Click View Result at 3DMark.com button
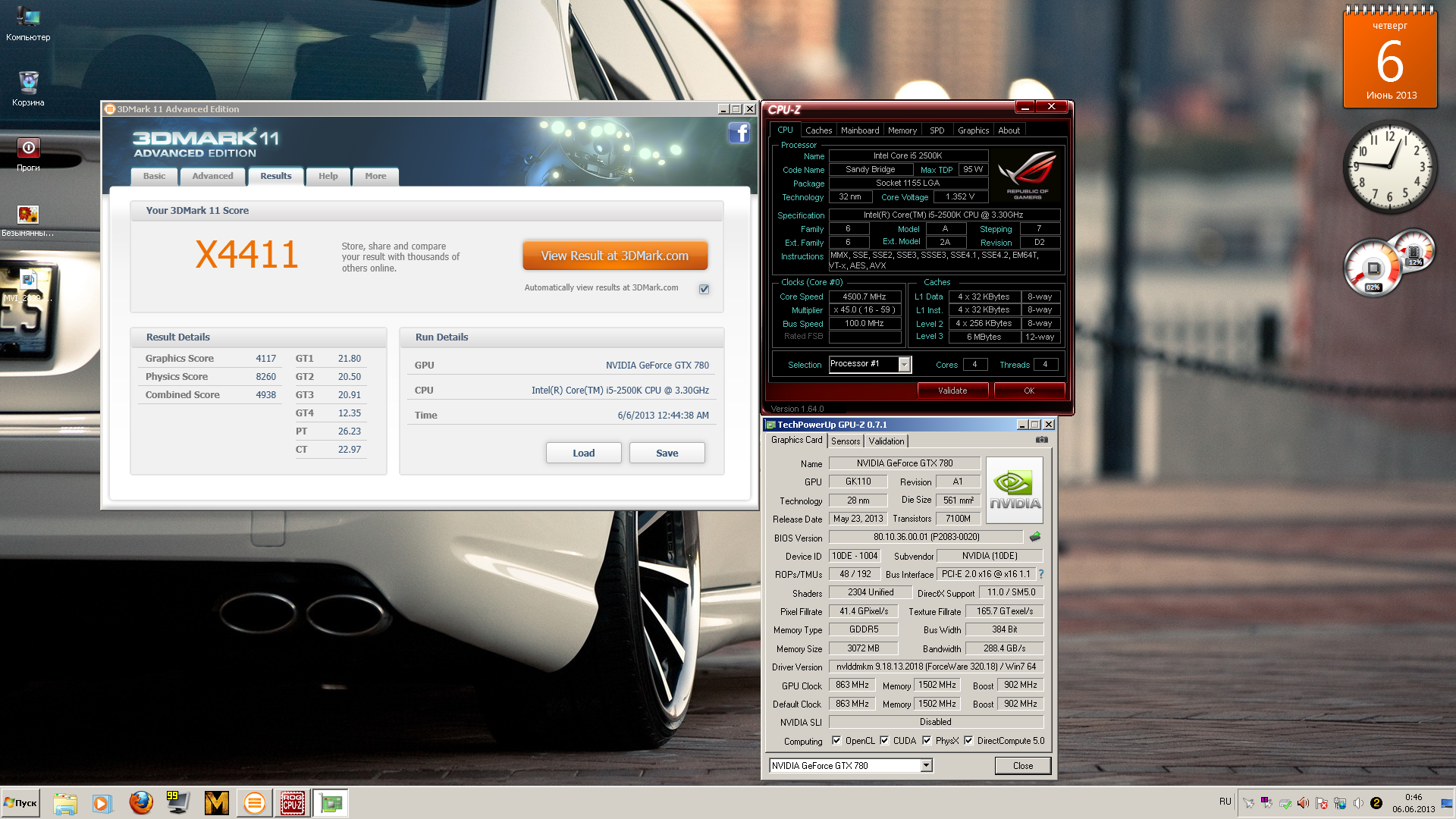Viewport: 1456px width, 819px height. click(x=615, y=256)
